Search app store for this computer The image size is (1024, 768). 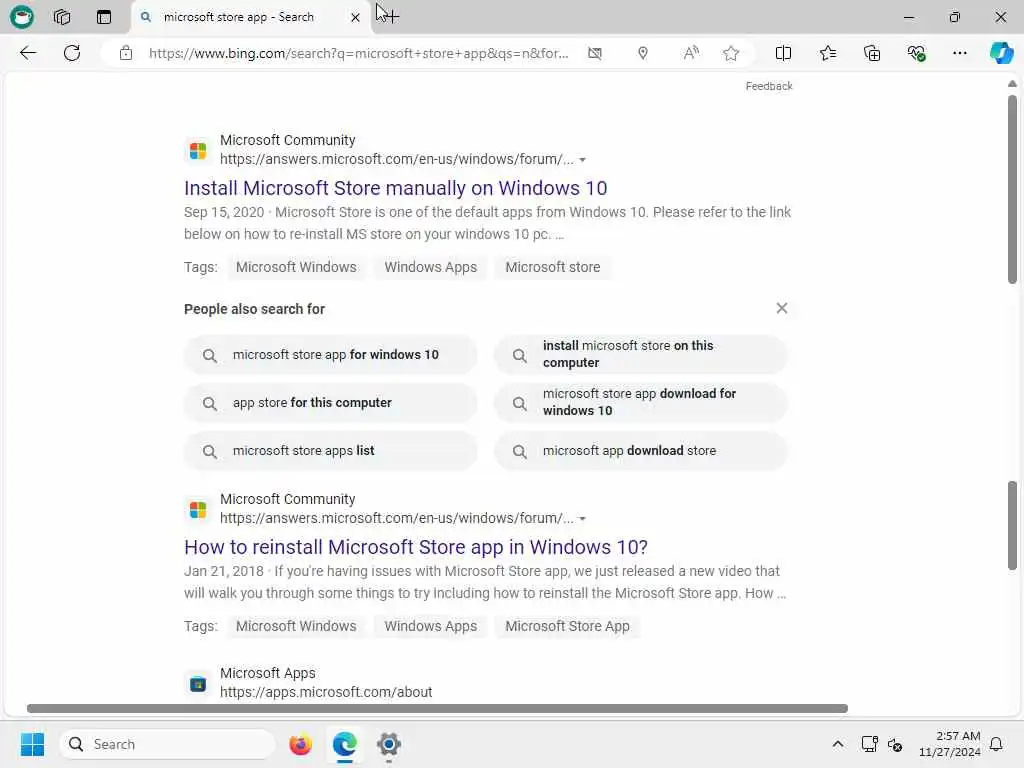(x=330, y=403)
